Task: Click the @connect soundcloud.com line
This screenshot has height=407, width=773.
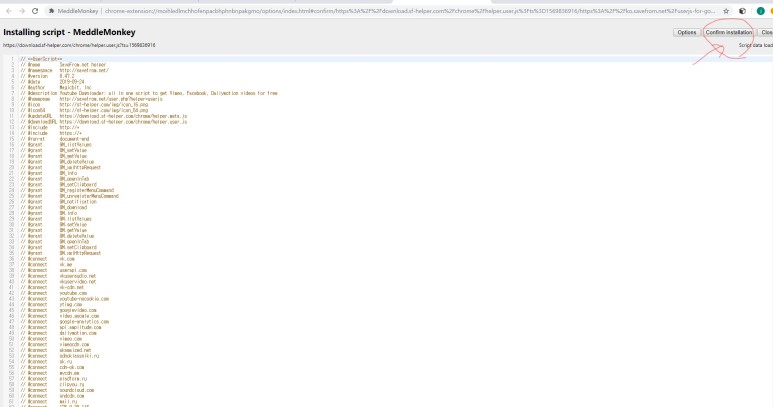Action: (x=57, y=390)
